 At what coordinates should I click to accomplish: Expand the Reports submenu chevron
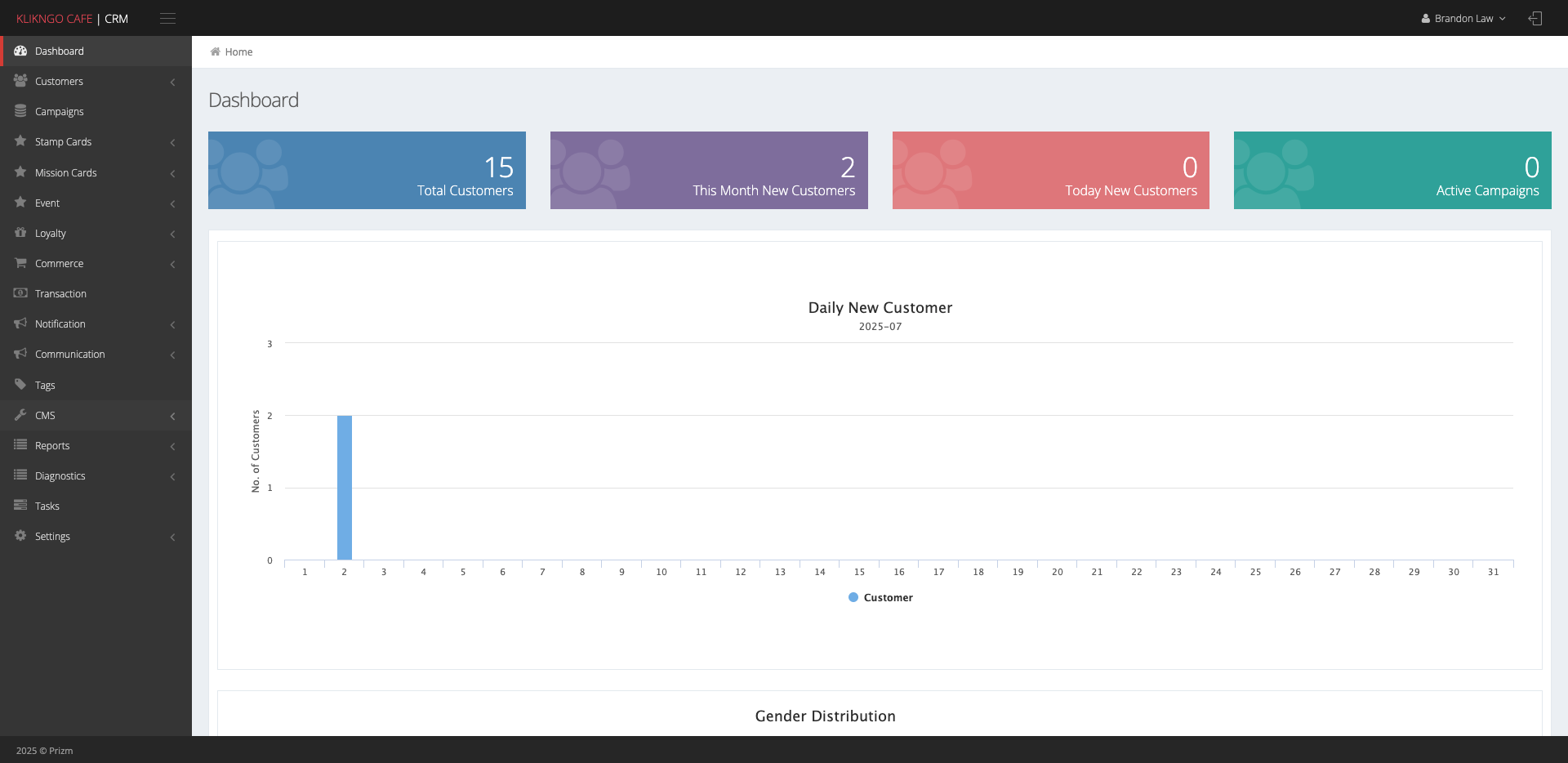click(x=172, y=446)
